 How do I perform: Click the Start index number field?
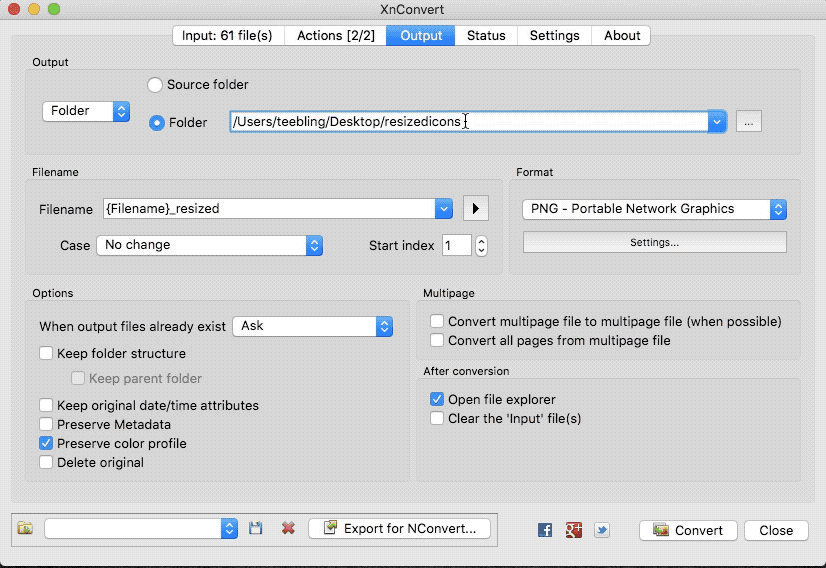click(x=456, y=246)
